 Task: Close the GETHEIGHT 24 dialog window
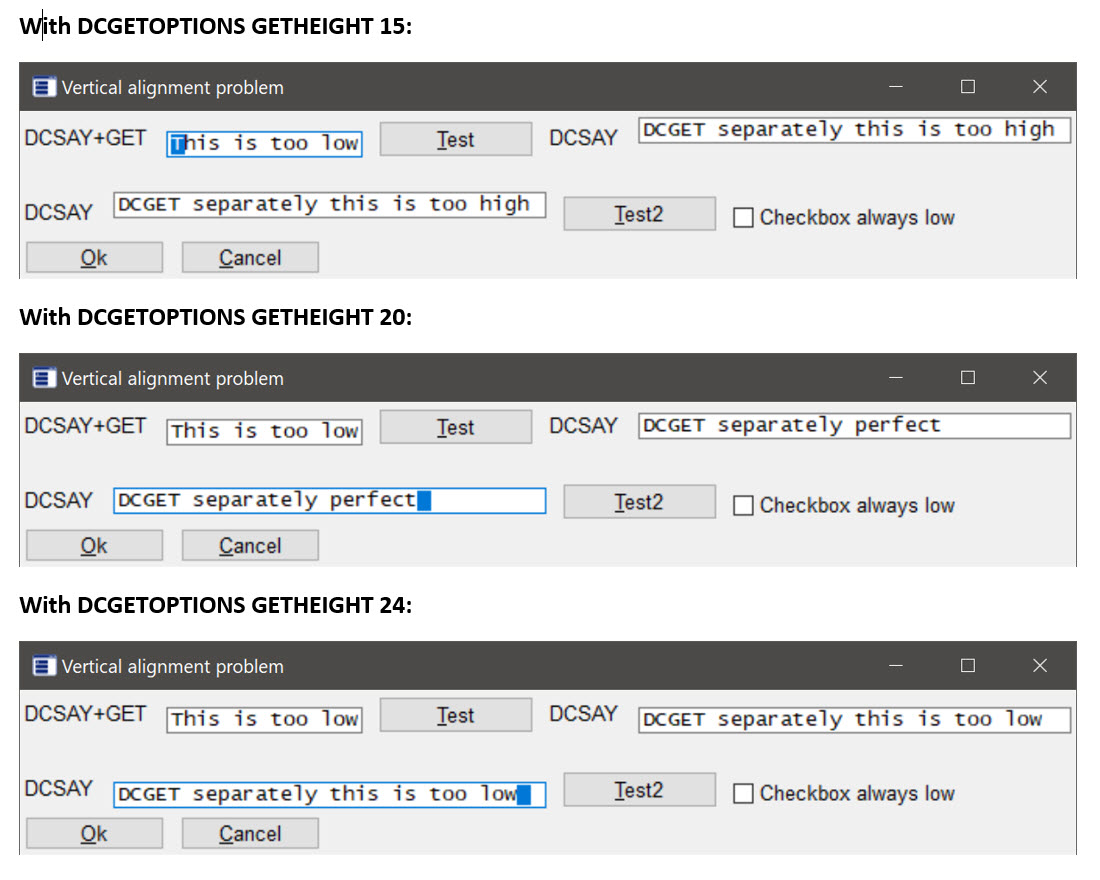1039,666
